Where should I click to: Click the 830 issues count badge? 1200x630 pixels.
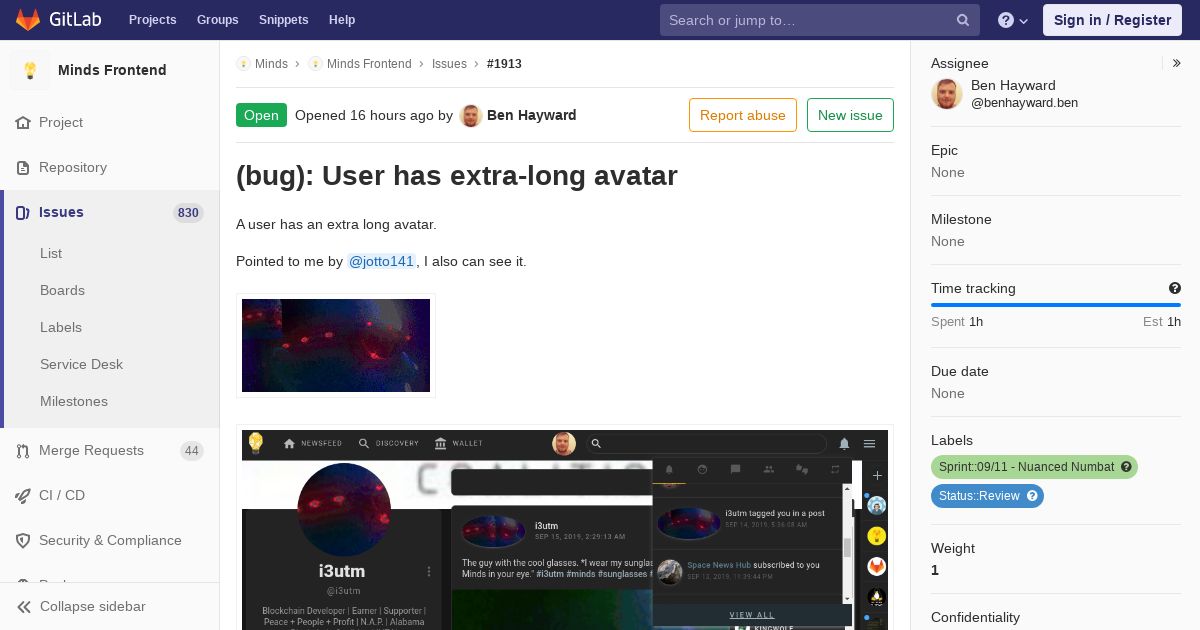tap(188, 212)
